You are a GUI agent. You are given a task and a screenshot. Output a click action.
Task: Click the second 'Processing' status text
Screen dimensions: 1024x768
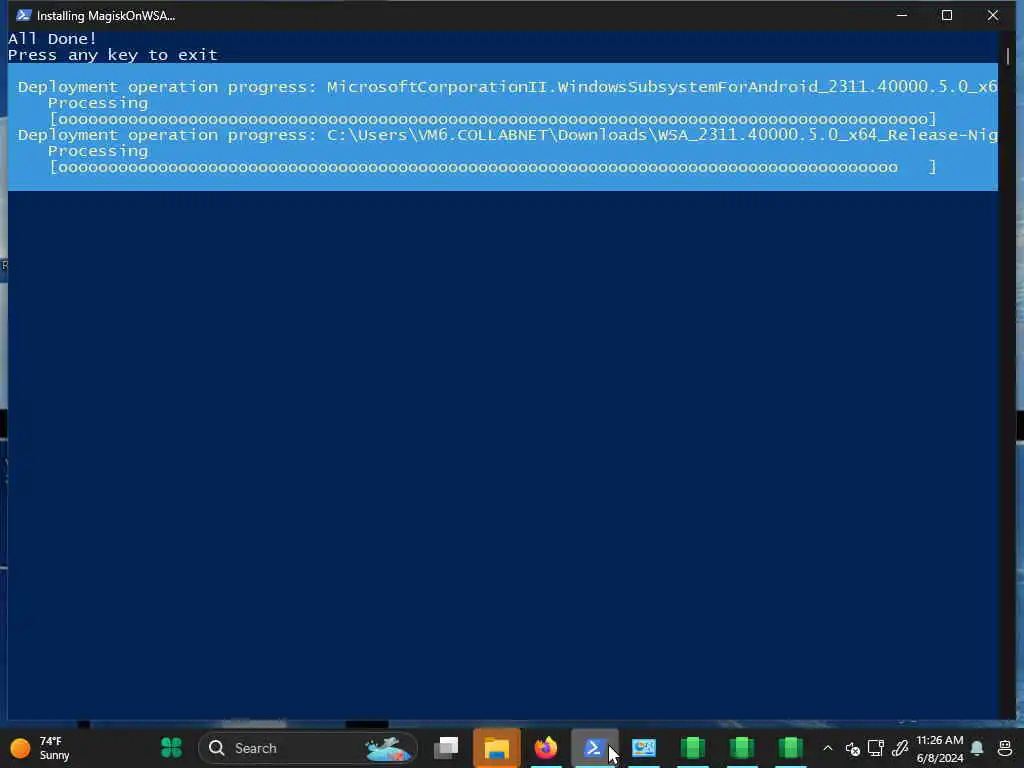click(98, 152)
